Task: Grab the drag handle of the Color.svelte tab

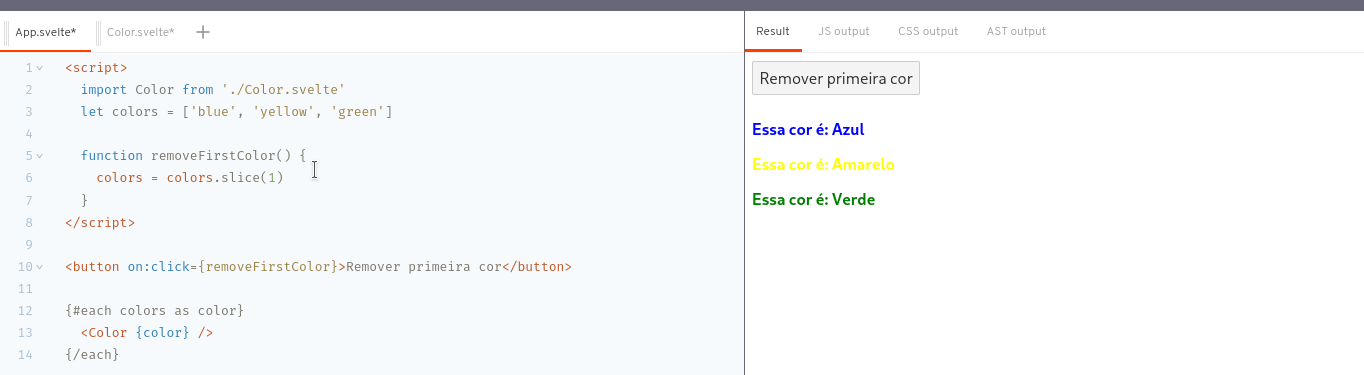Action: [99, 32]
